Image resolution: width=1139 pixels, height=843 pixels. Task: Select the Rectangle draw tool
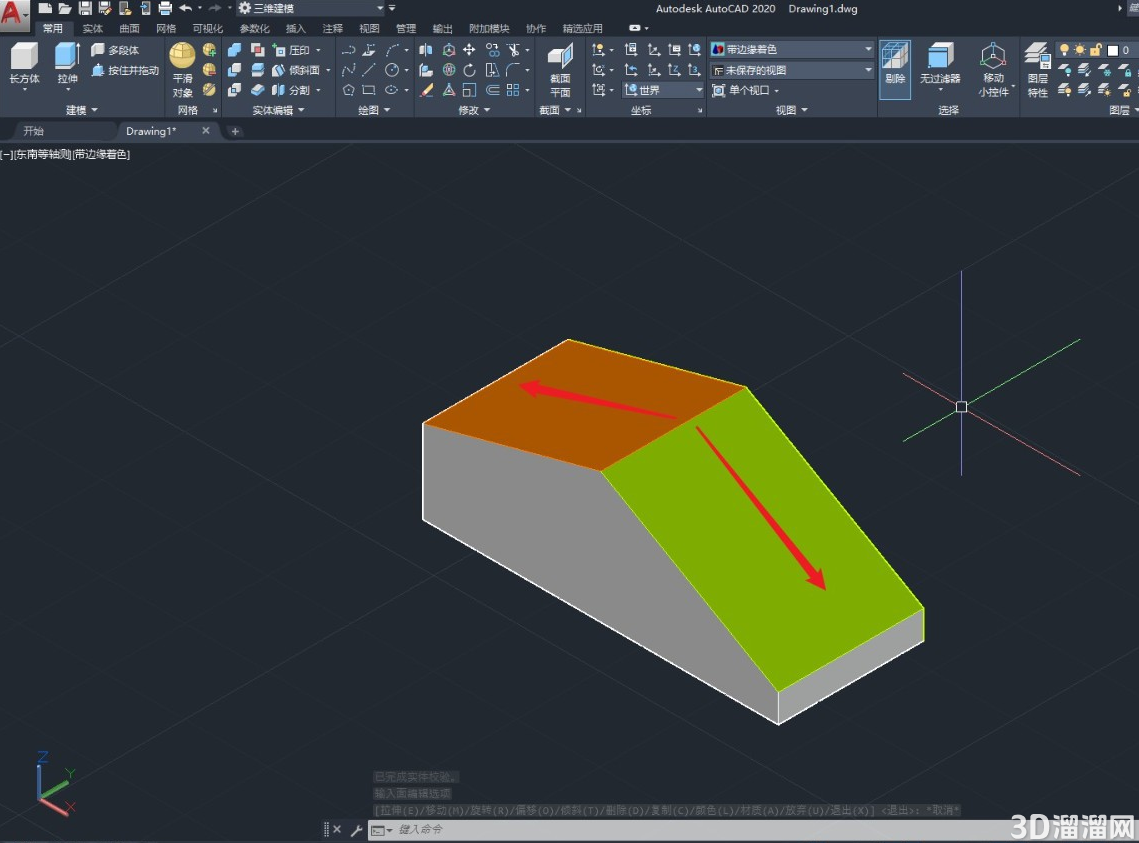(369, 90)
